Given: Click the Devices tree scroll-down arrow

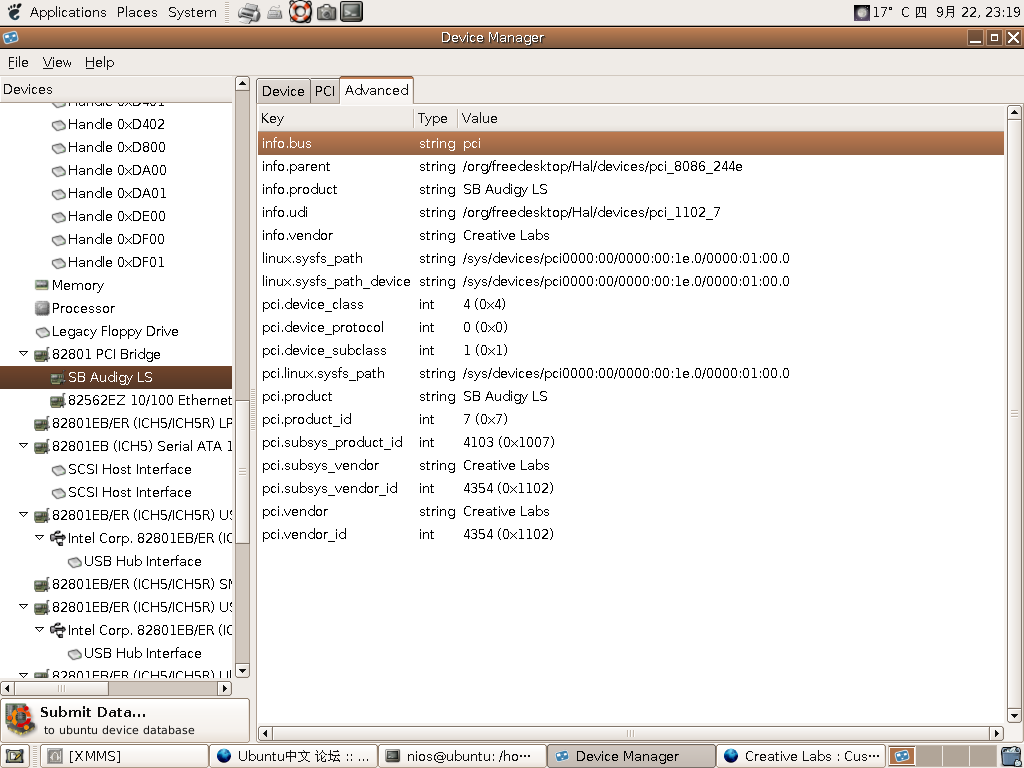Looking at the screenshot, I should (x=242, y=671).
